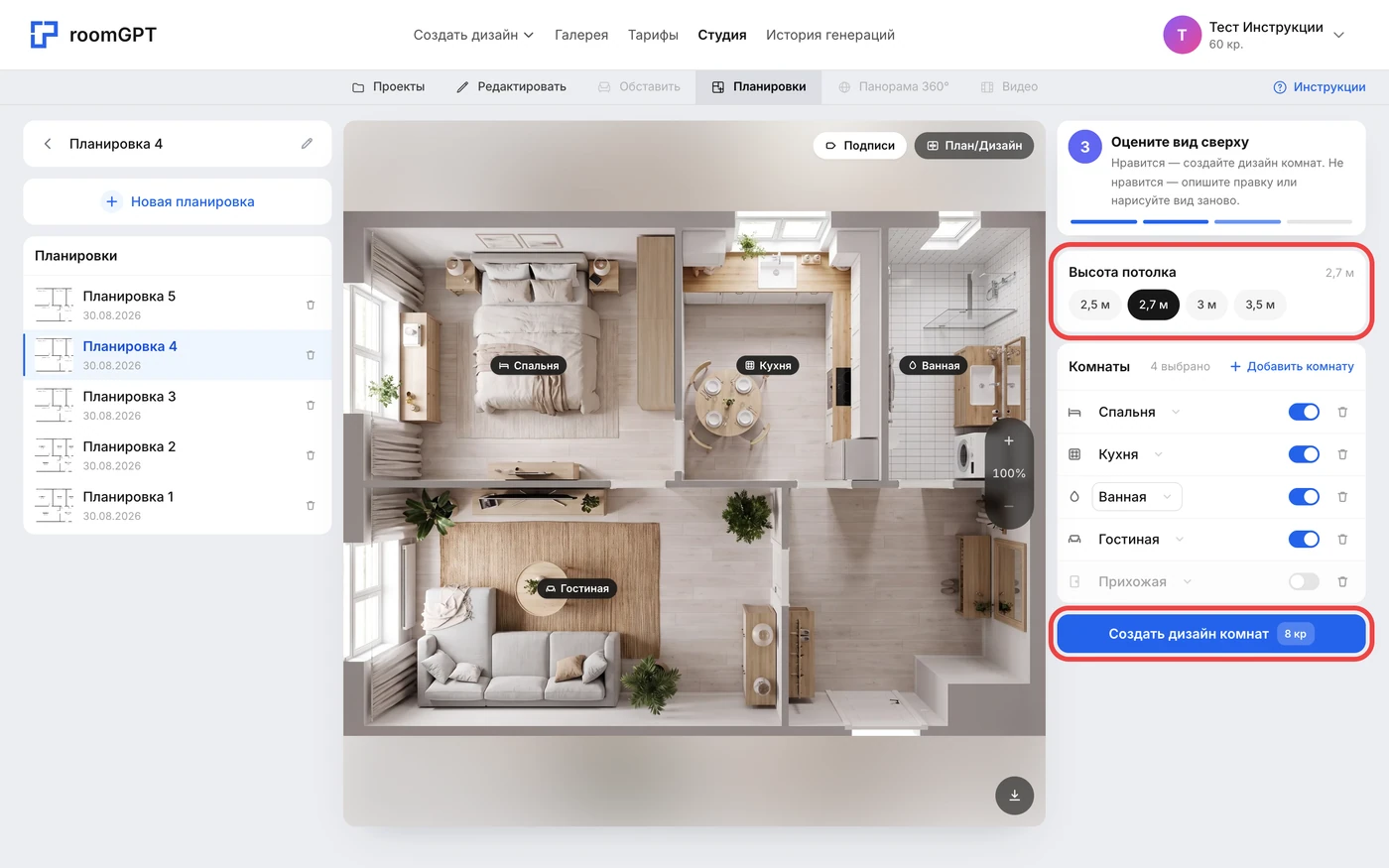Open the Инструкции help link
Screen dimensions: 1389x868
pyautogui.click(x=1320, y=87)
